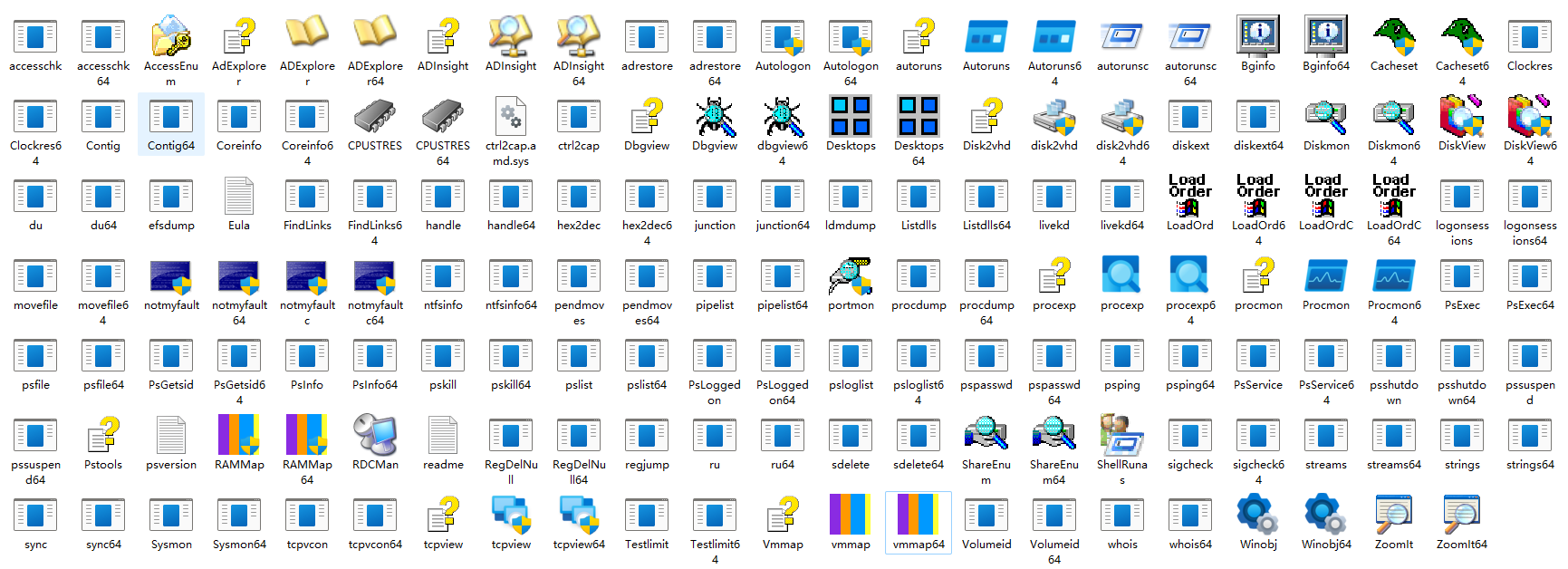Select the Desktops four-squares icon

850,118
